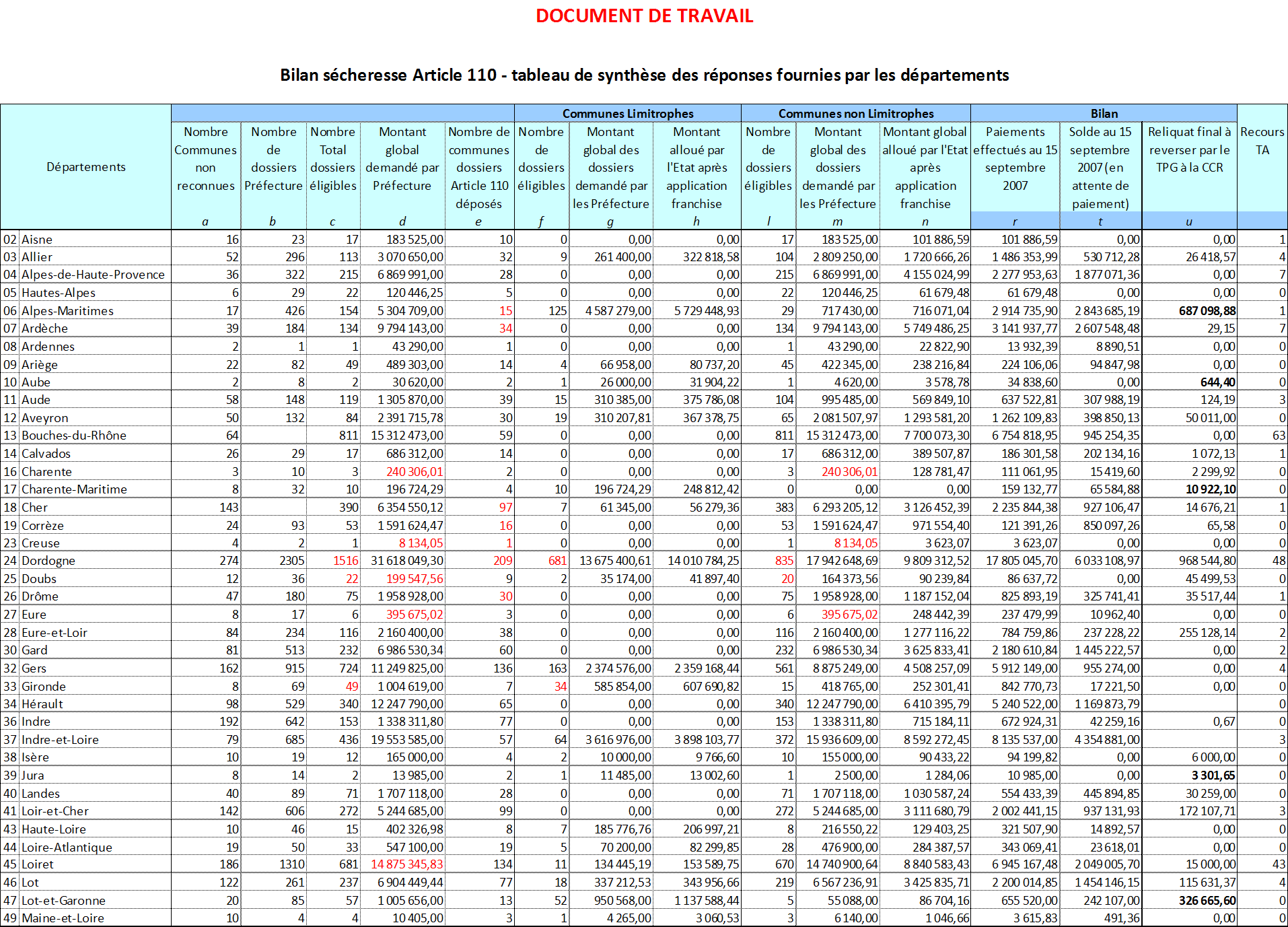Screen dimensions: 1288x927
Task: Click the 'Bilan' group header cell
Action: [x=1104, y=114]
